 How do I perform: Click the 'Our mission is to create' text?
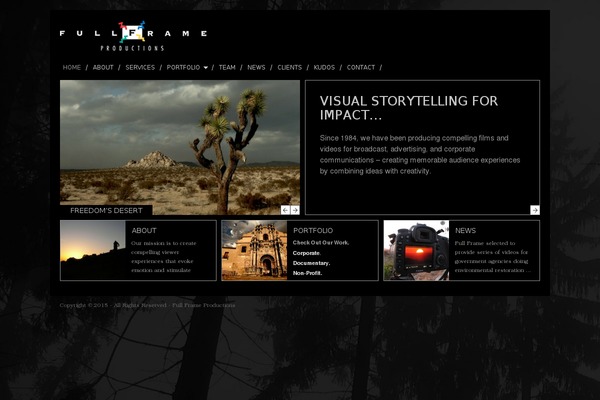pyautogui.click(x=163, y=256)
